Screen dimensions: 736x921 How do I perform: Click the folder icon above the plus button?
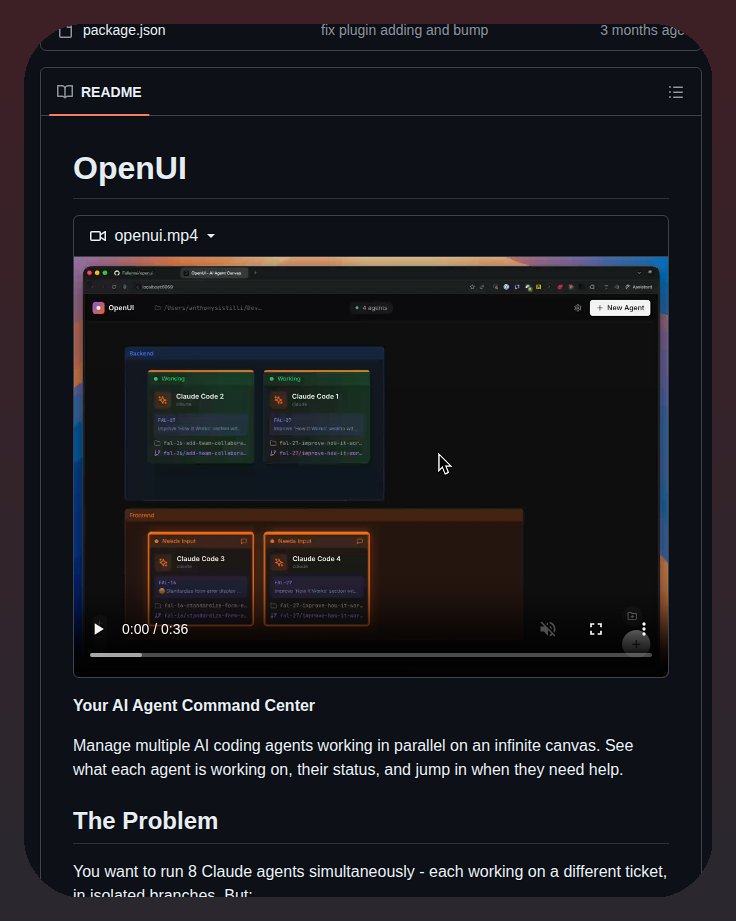(632, 616)
